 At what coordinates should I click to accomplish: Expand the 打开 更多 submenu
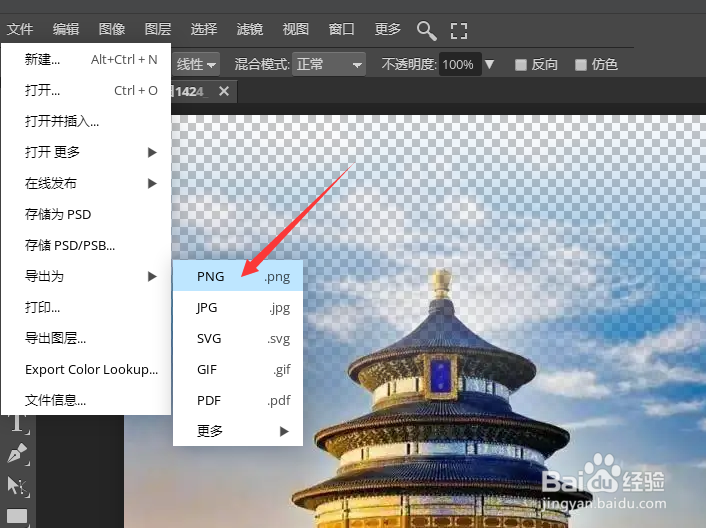click(x=86, y=152)
